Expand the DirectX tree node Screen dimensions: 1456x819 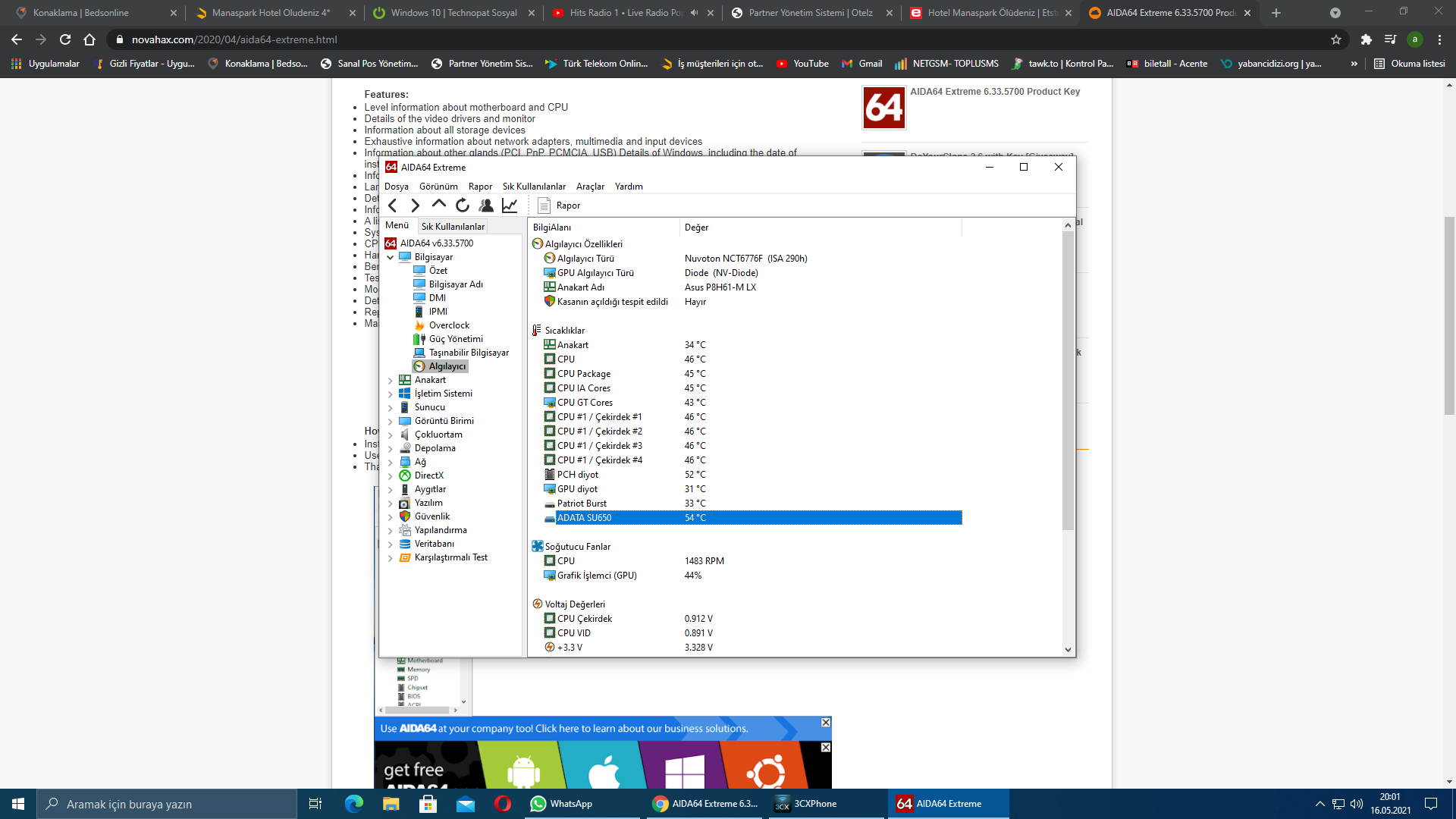point(391,476)
